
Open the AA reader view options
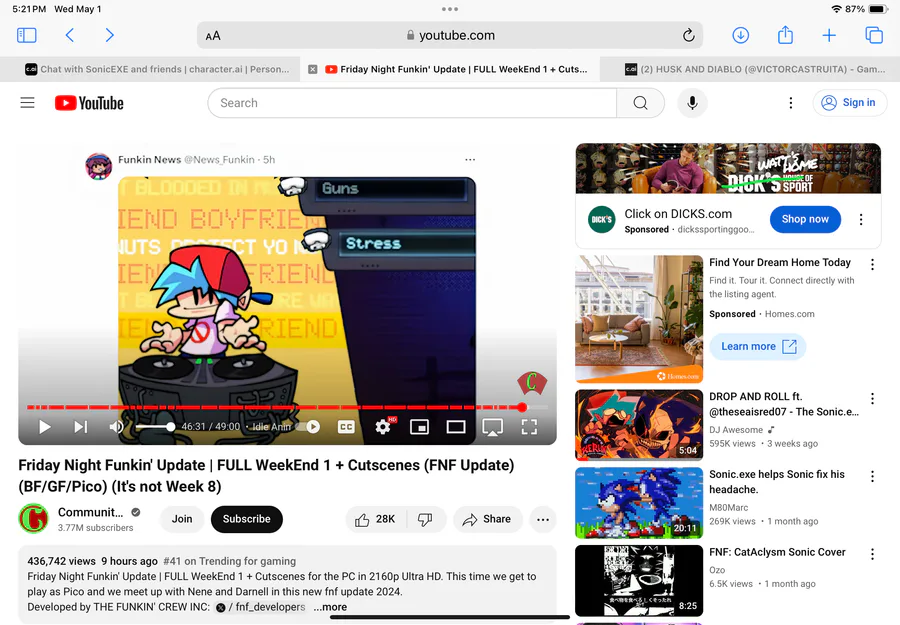click(x=213, y=36)
